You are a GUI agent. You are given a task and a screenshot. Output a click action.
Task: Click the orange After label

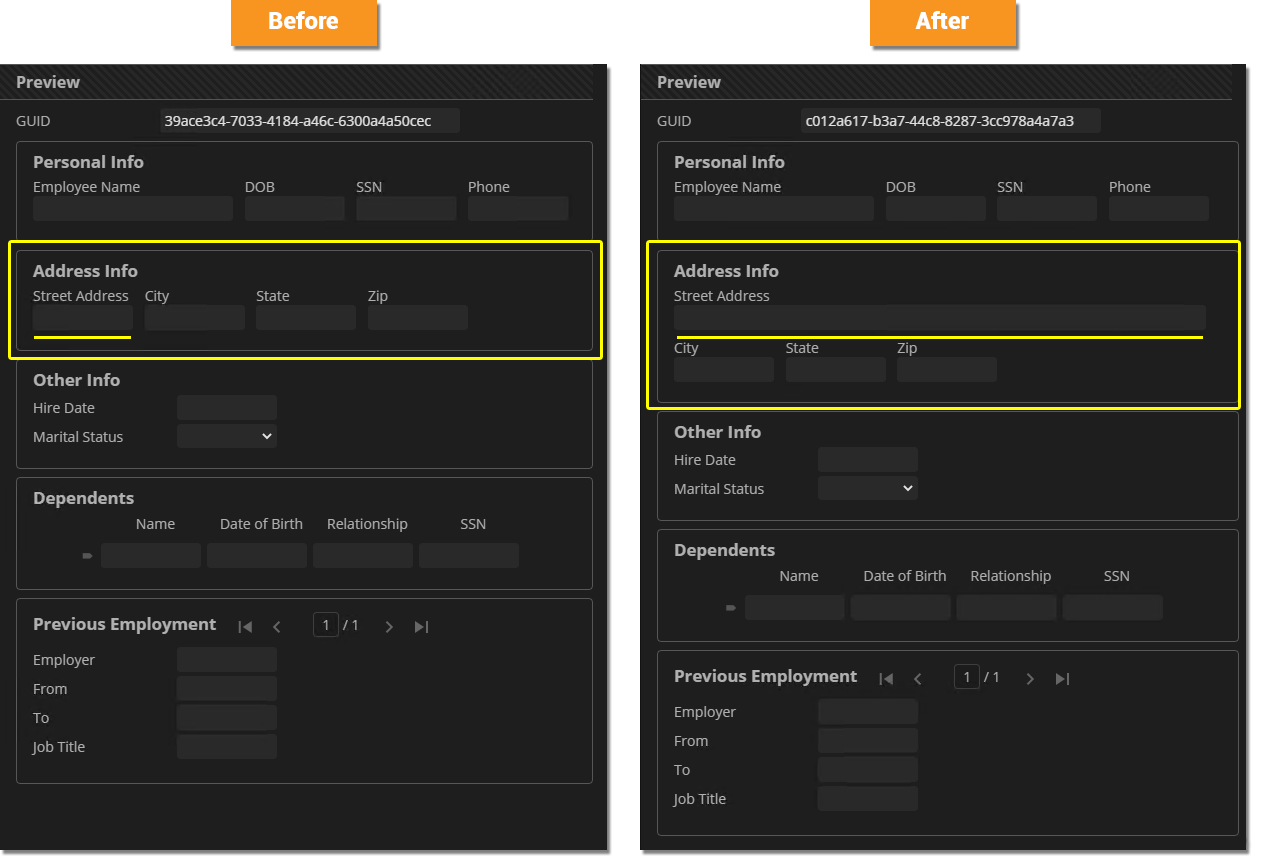coord(942,22)
